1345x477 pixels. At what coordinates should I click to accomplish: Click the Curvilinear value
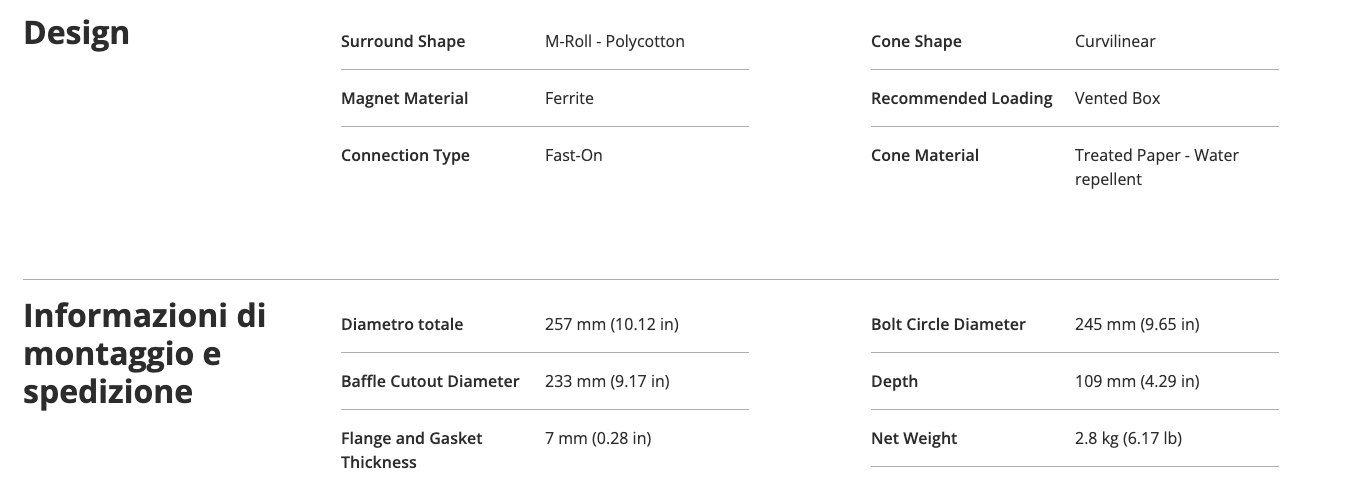(x=1115, y=41)
